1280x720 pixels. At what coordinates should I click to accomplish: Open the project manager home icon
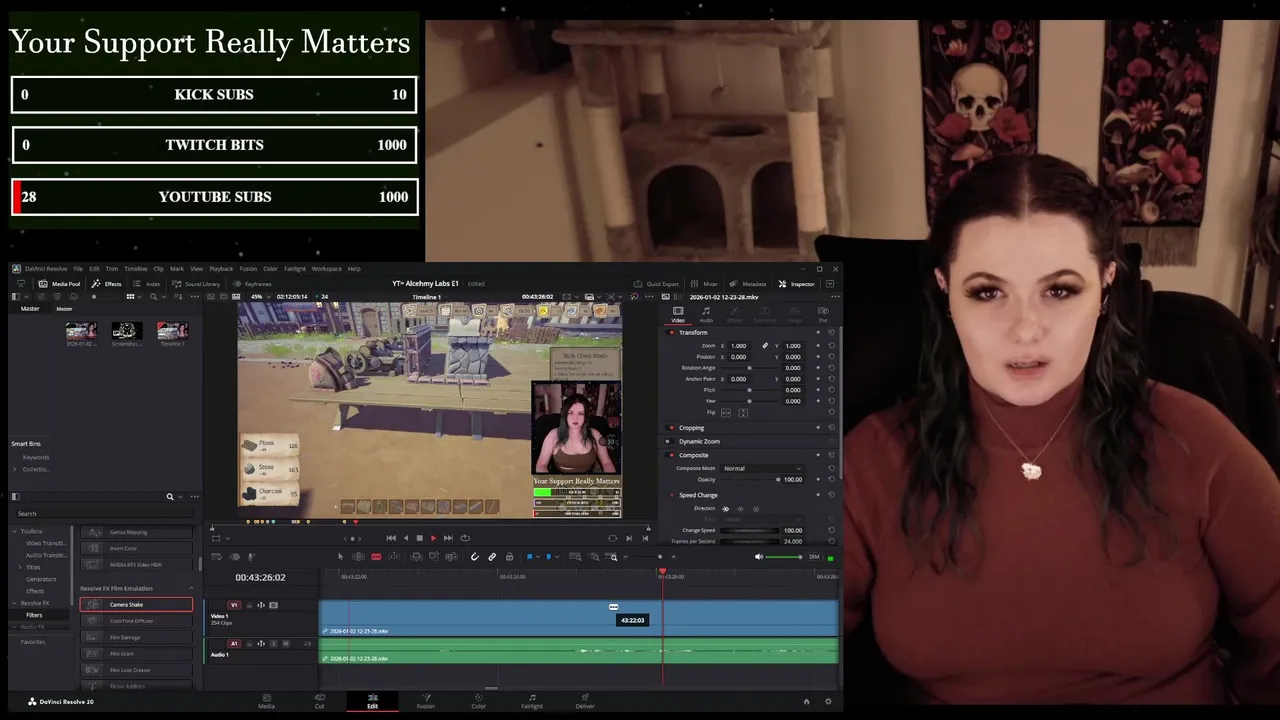pyautogui.click(x=806, y=701)
